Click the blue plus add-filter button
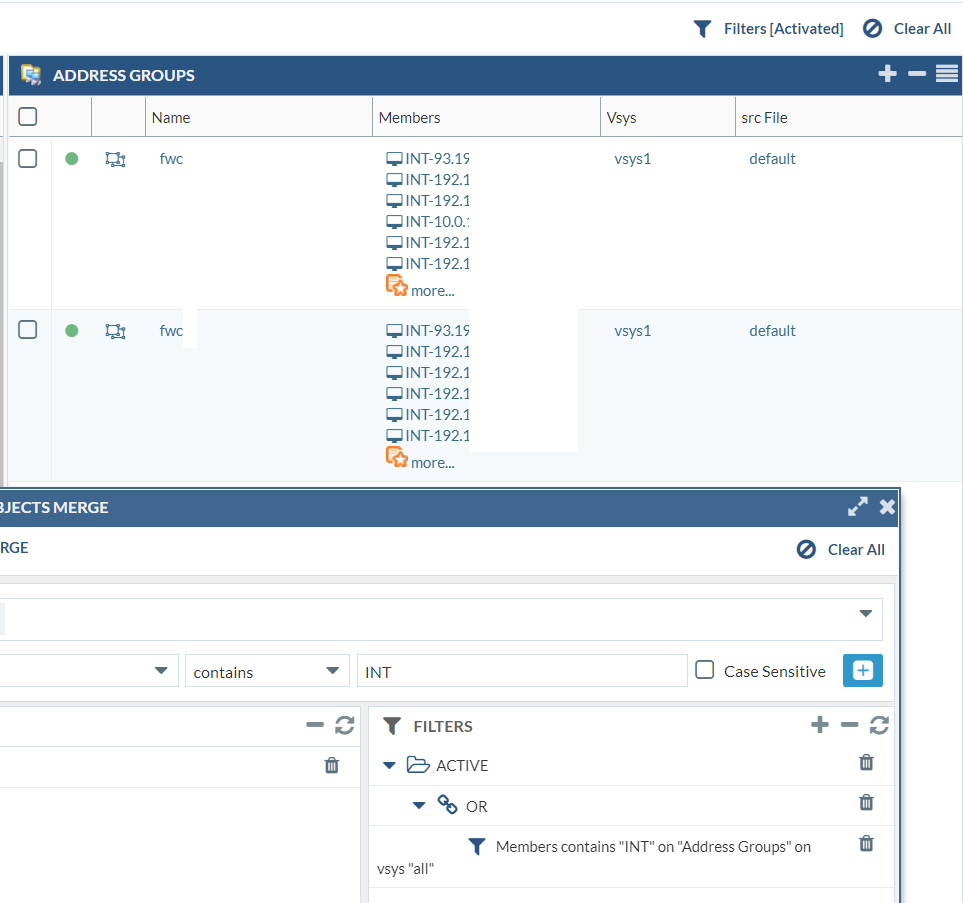The height and width of the screenshot is (903, 963). click(x=862, y=671)
